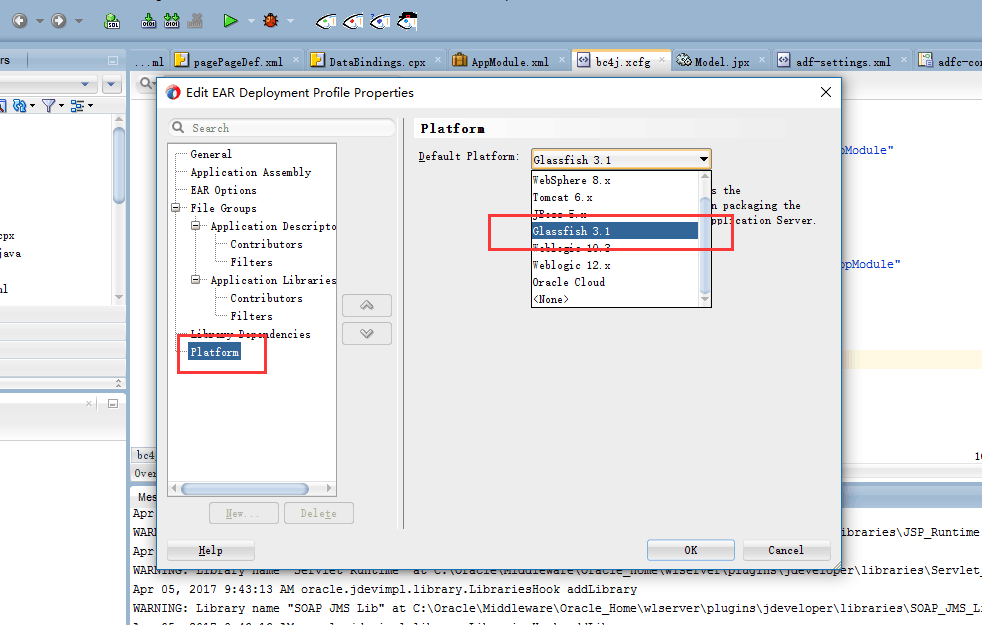Switch to the DataBindings.cpx tab
The image size is (982, 625).
pos(377,61)
